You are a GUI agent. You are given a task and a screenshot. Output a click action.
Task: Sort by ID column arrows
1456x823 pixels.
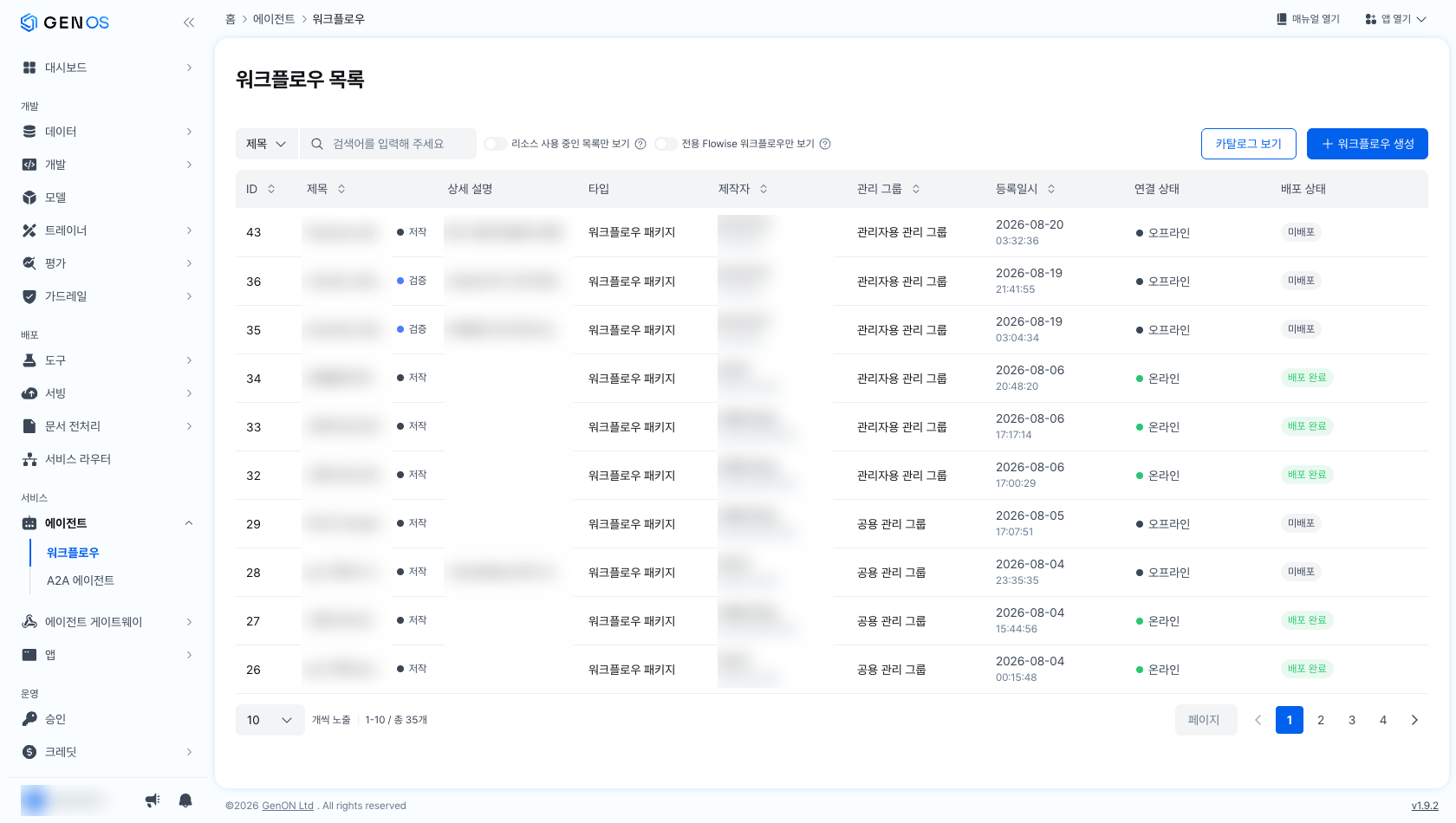[x=271, y=189]
